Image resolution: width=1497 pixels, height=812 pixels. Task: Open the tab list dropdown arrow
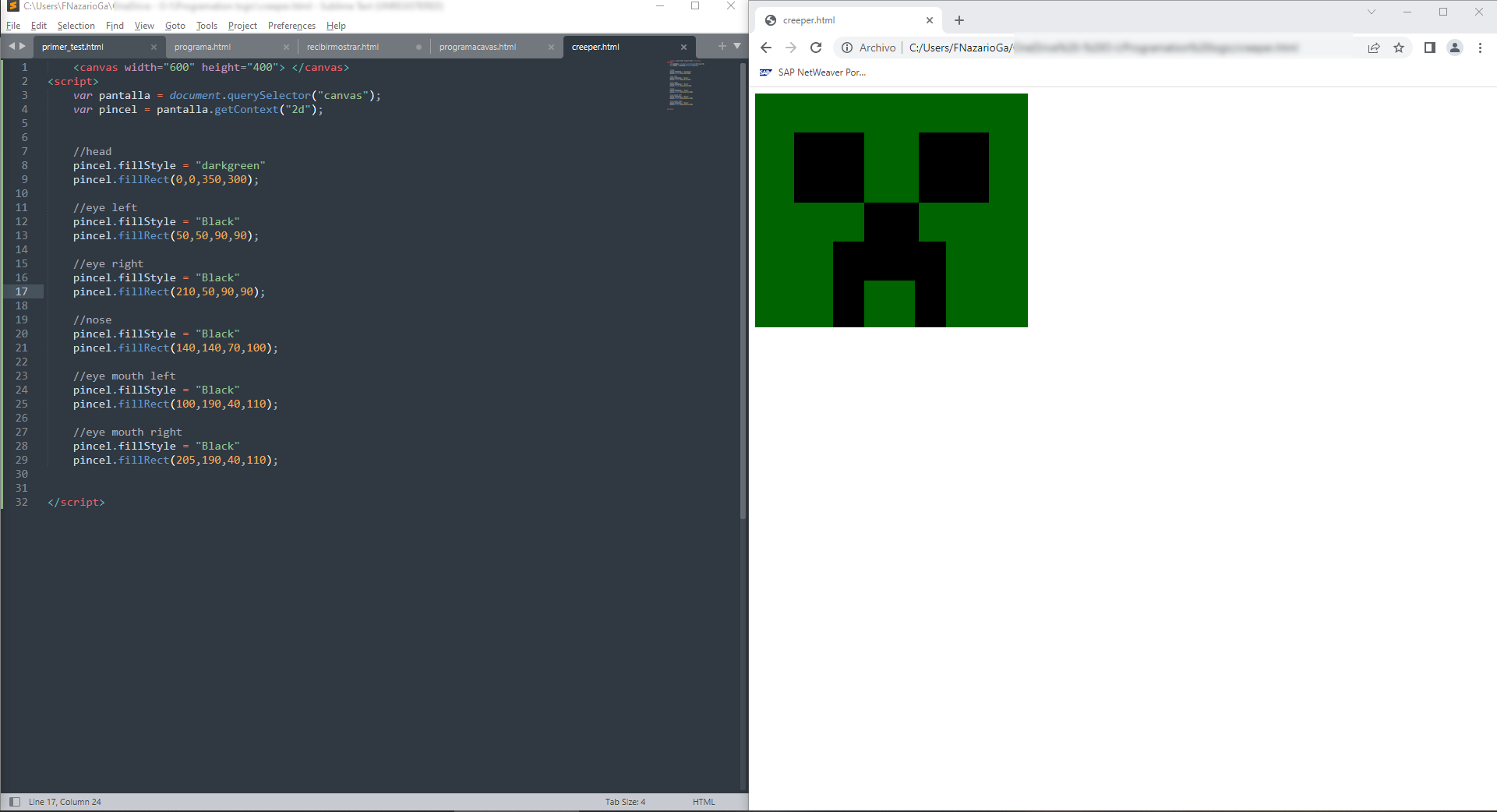coord(737,46)
